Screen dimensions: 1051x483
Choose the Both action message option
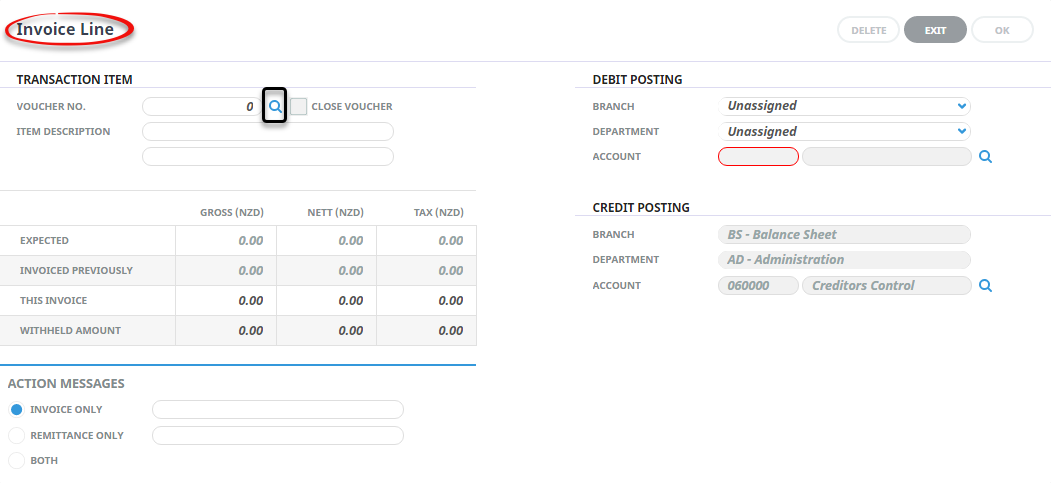coord(16,461)
